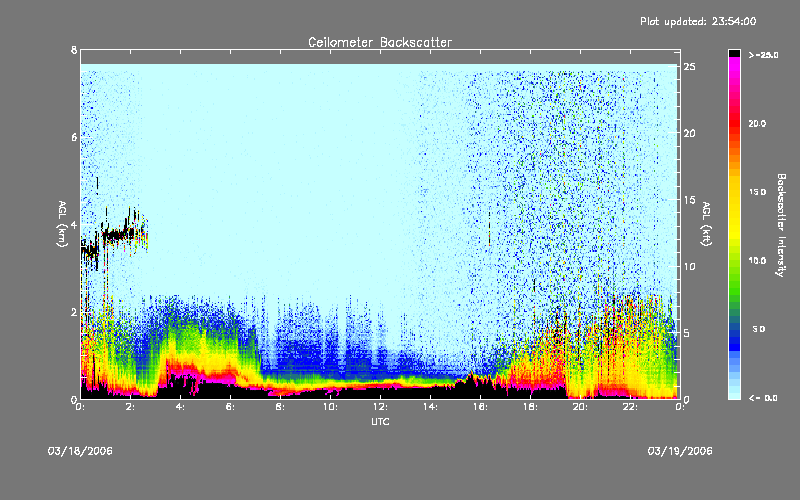Click the "4" km tick label
The height and width of the screenshot is (500, 800).
tap(74, 224)
